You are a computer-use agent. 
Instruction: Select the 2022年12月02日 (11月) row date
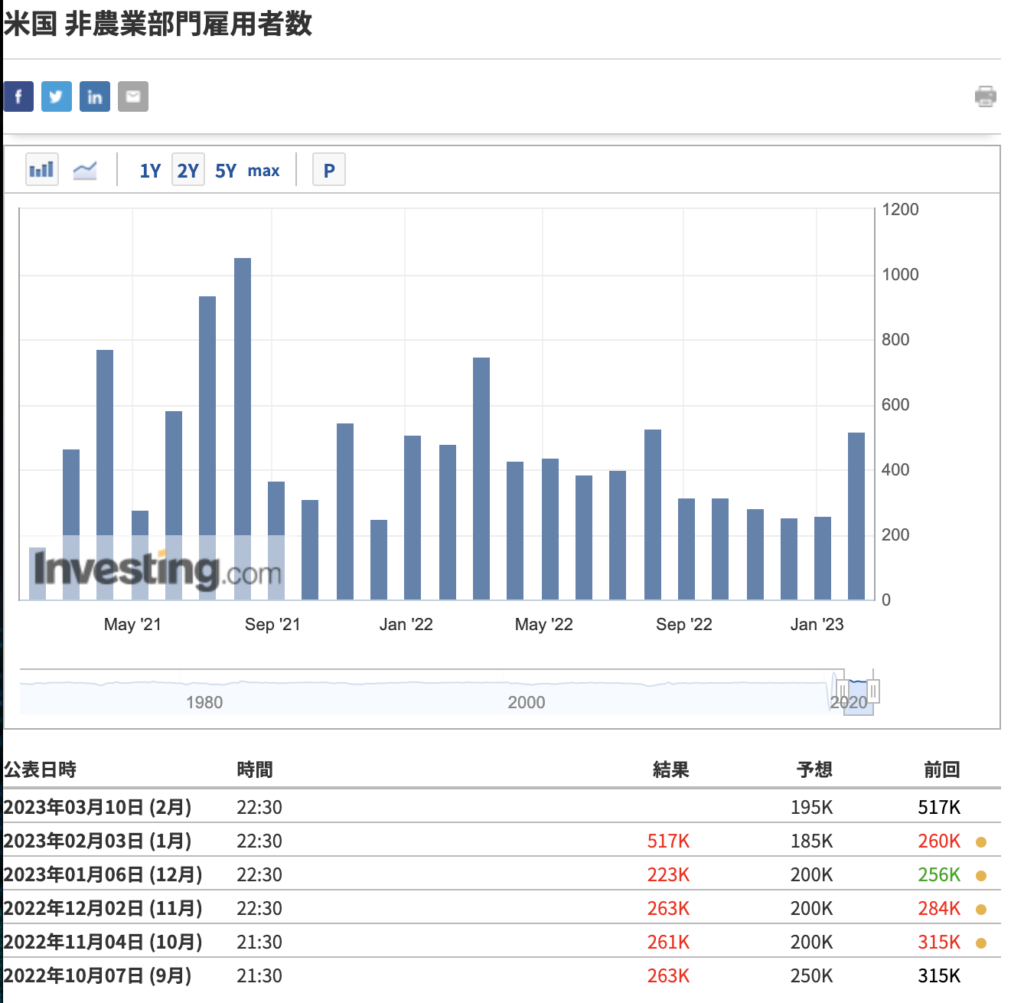(x=103, y=908)
